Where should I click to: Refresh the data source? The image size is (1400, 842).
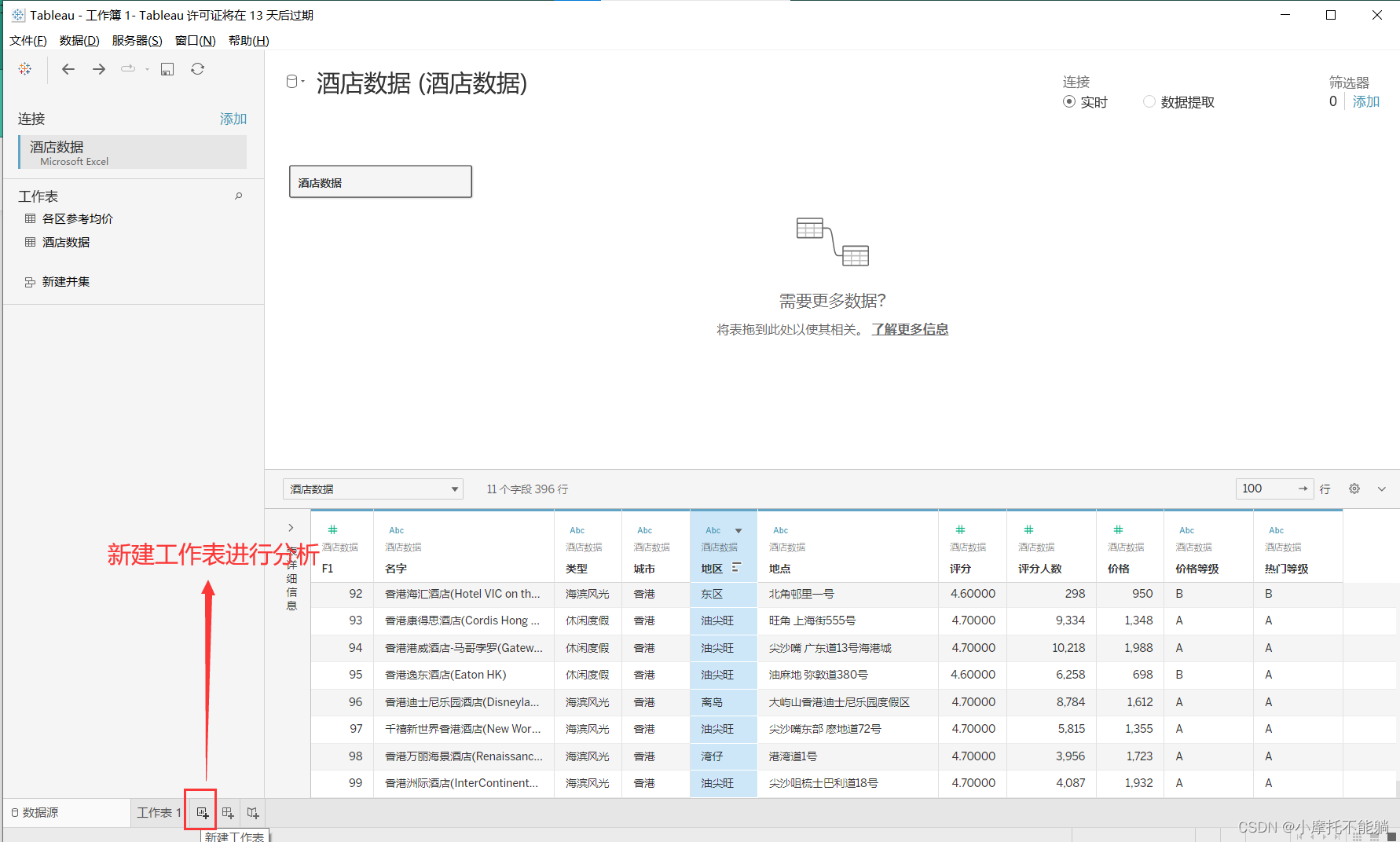(198, 69)
